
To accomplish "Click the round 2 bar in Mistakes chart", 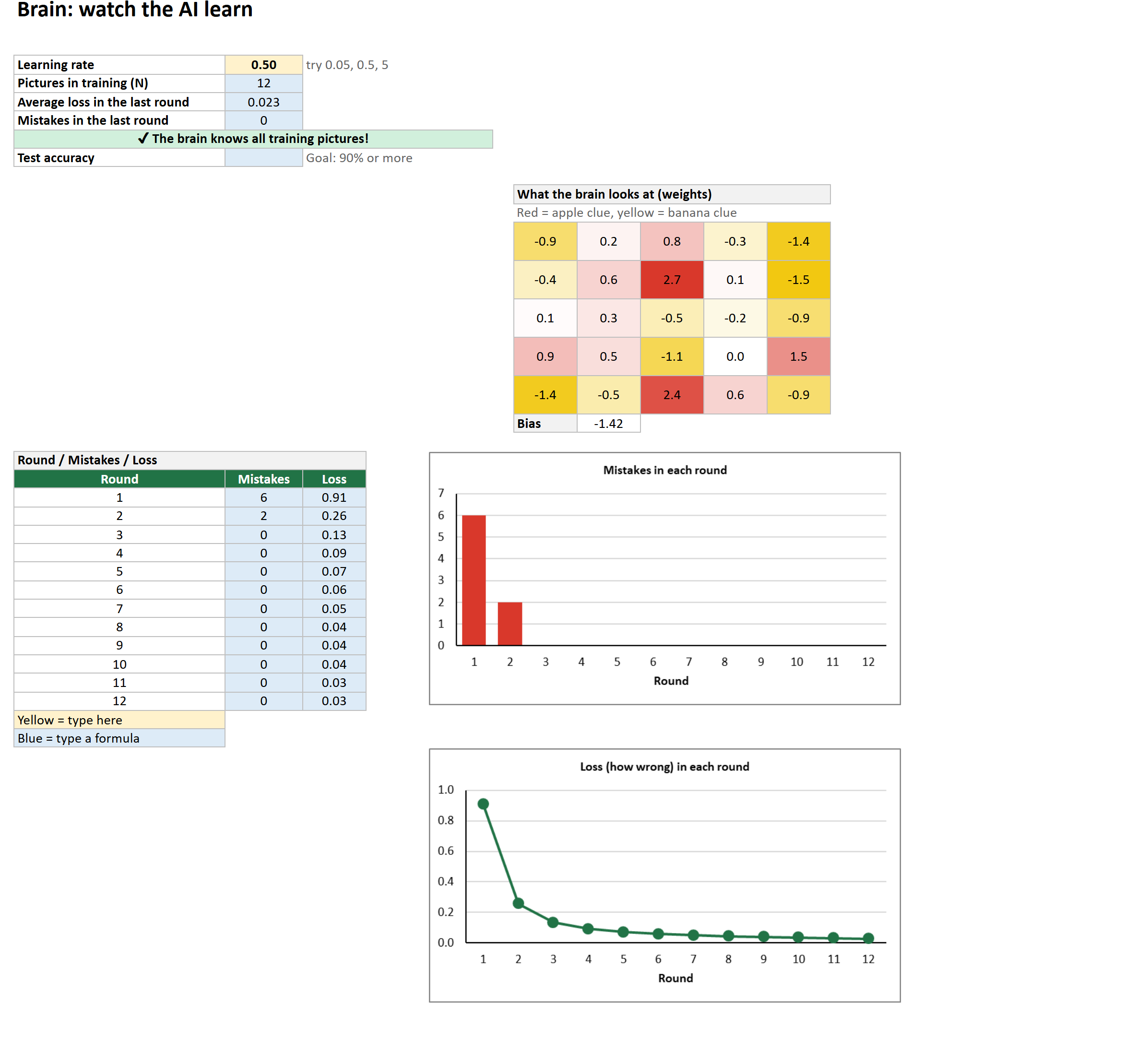I will click(x=510, y=624).
